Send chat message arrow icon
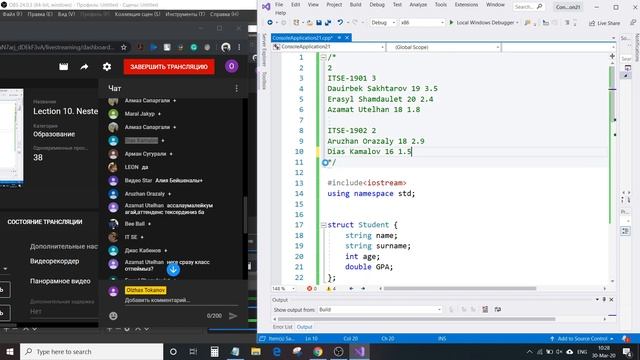This screenshot has width=640, height=360. pyautogui.click(x=233, y=316)
